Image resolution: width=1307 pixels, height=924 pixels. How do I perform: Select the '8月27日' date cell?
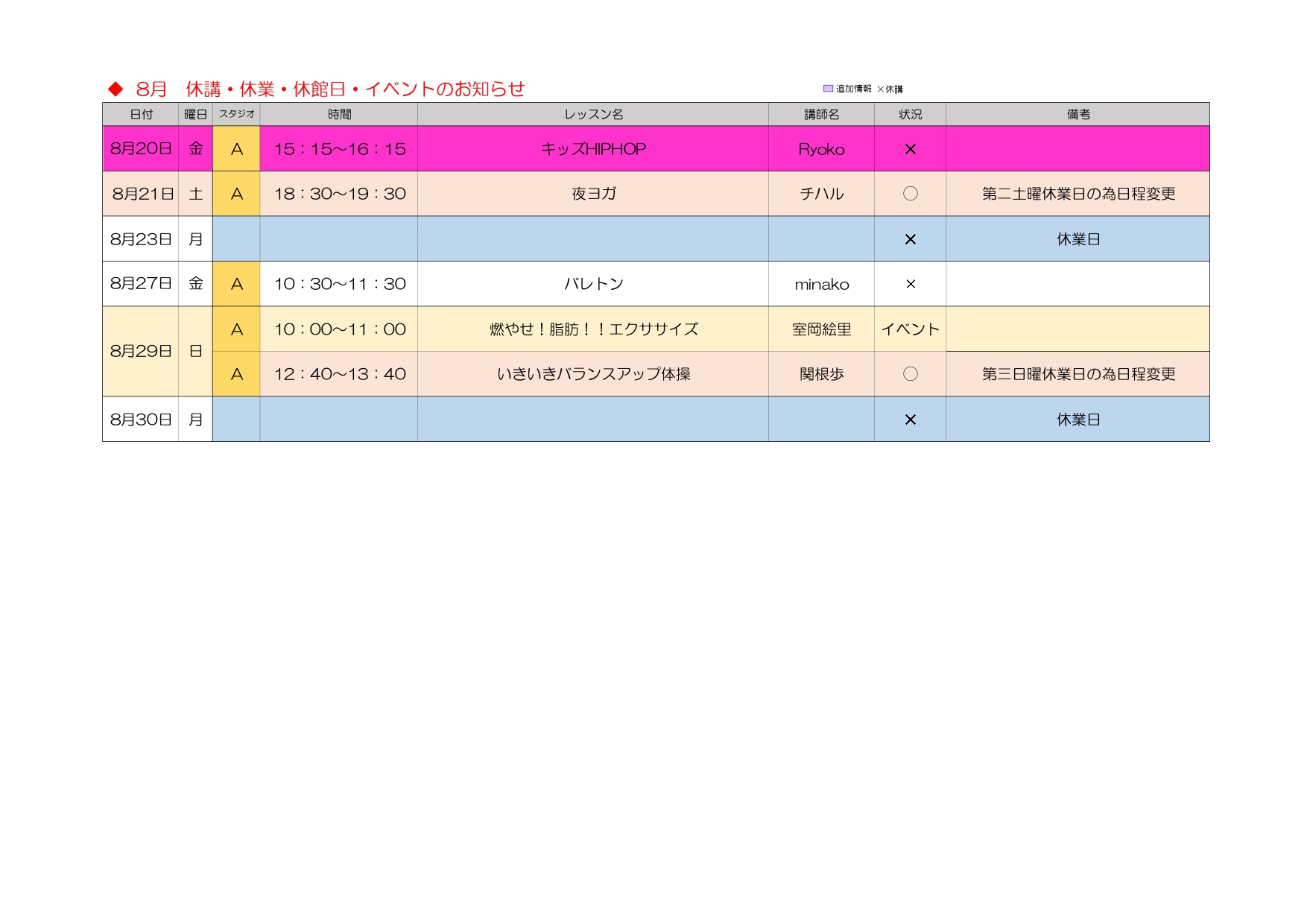coord(141,283)
